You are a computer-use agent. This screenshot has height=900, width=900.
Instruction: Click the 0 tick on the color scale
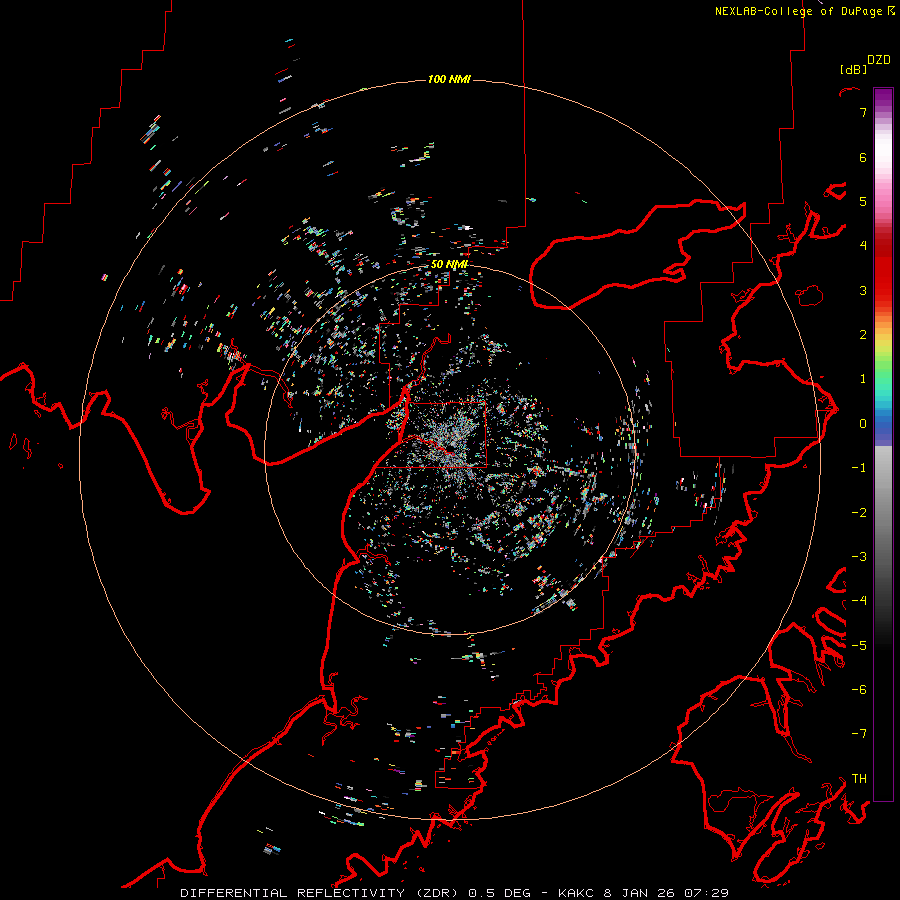pos(863,424)
